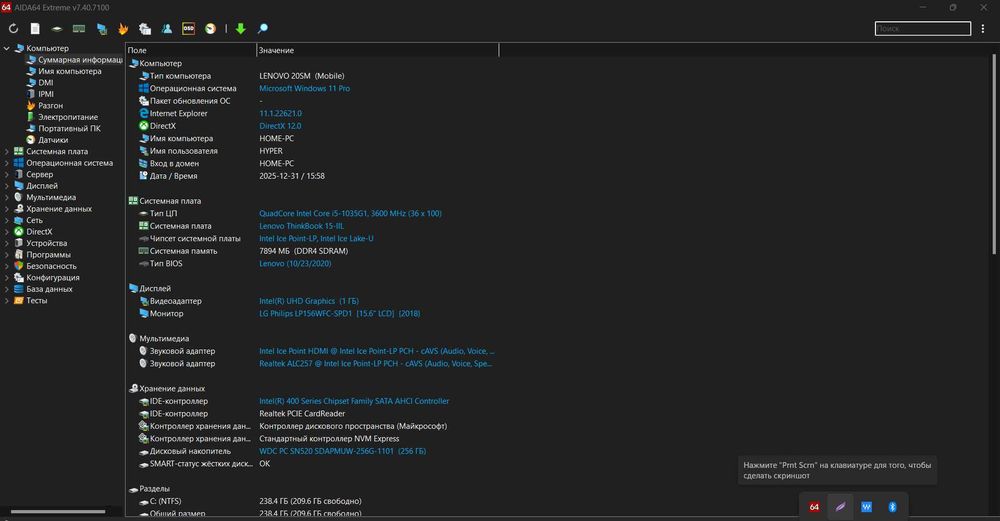Open the WDC PC SN520 disk link
This screenshot has height=521, width=1000.
point(342,451)
